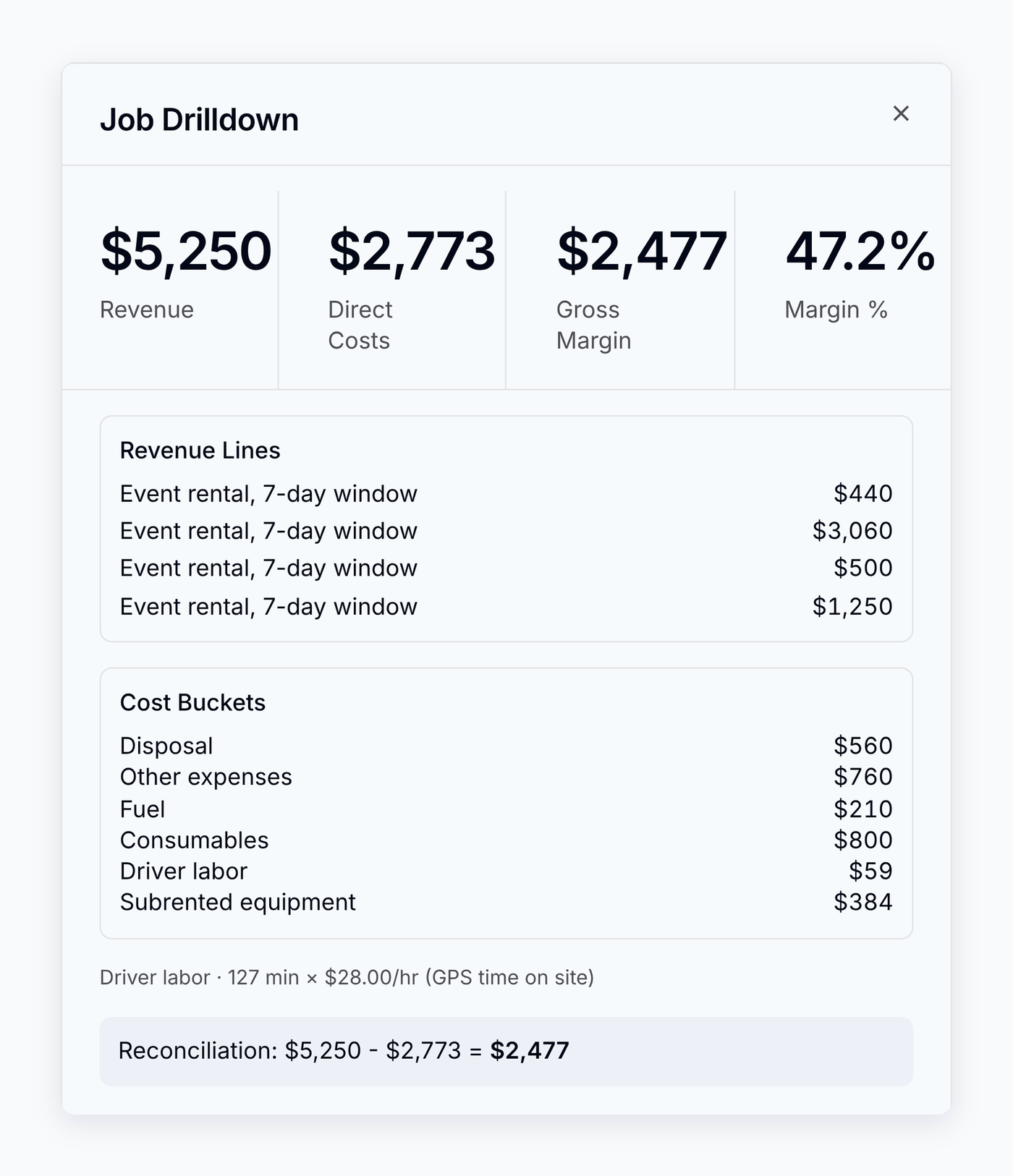Click the Revenue Lines heading
The height and width of the screenshot is (1176, 1013).
[200, 451]
